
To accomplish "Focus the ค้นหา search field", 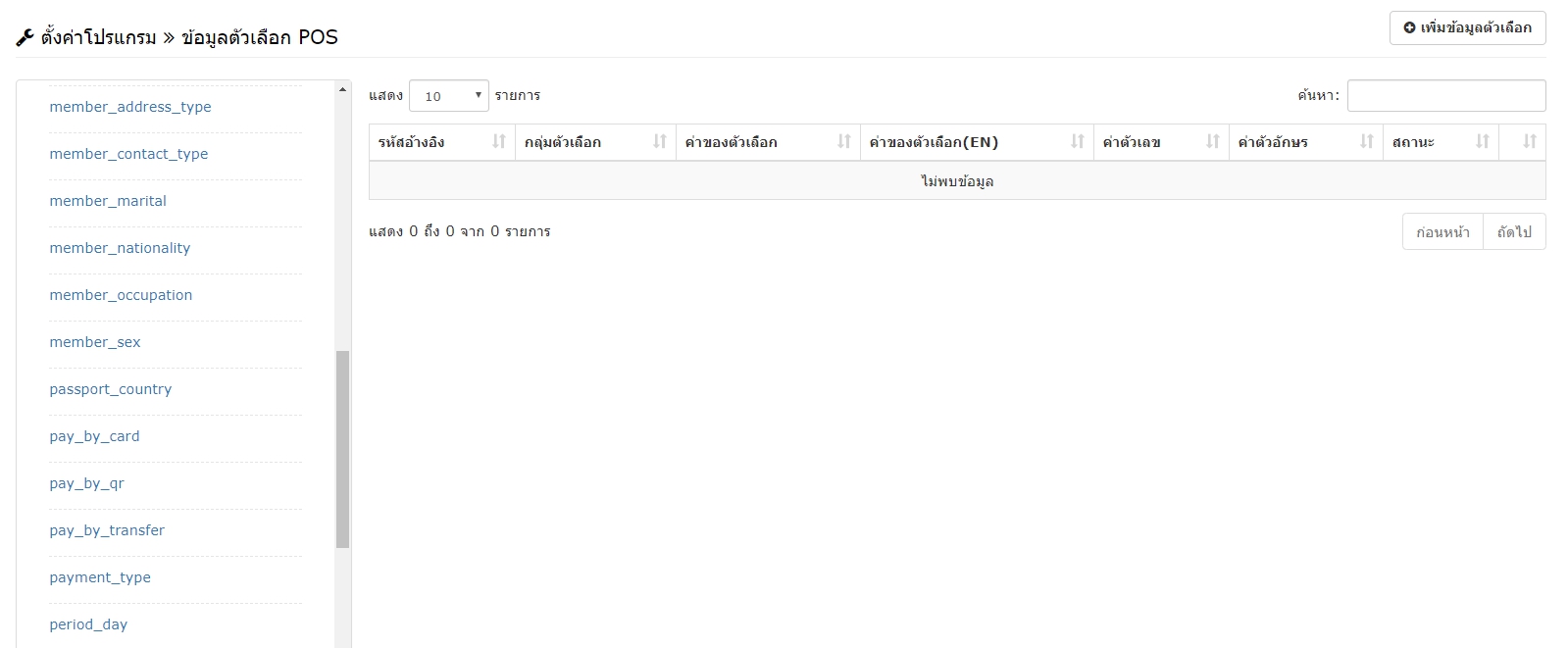I will (x=1446, y=96).
